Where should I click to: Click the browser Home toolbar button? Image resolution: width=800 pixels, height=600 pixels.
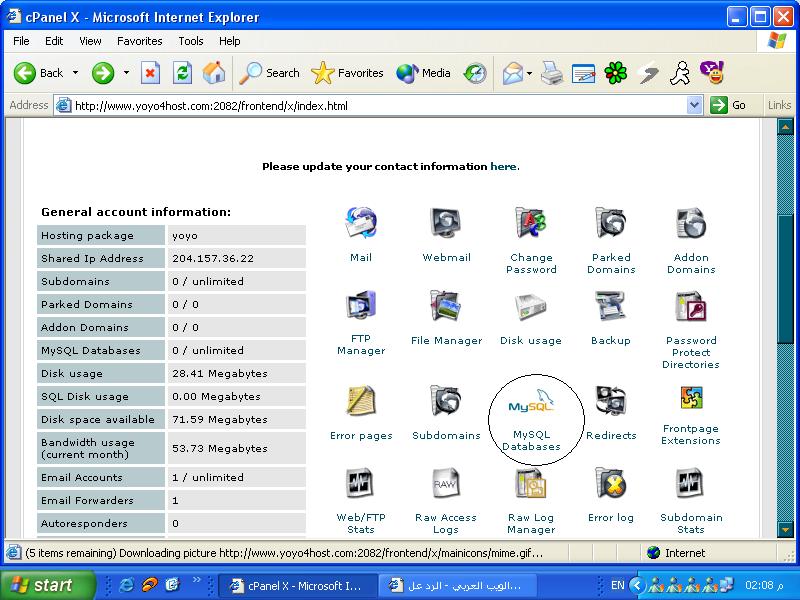213,73
